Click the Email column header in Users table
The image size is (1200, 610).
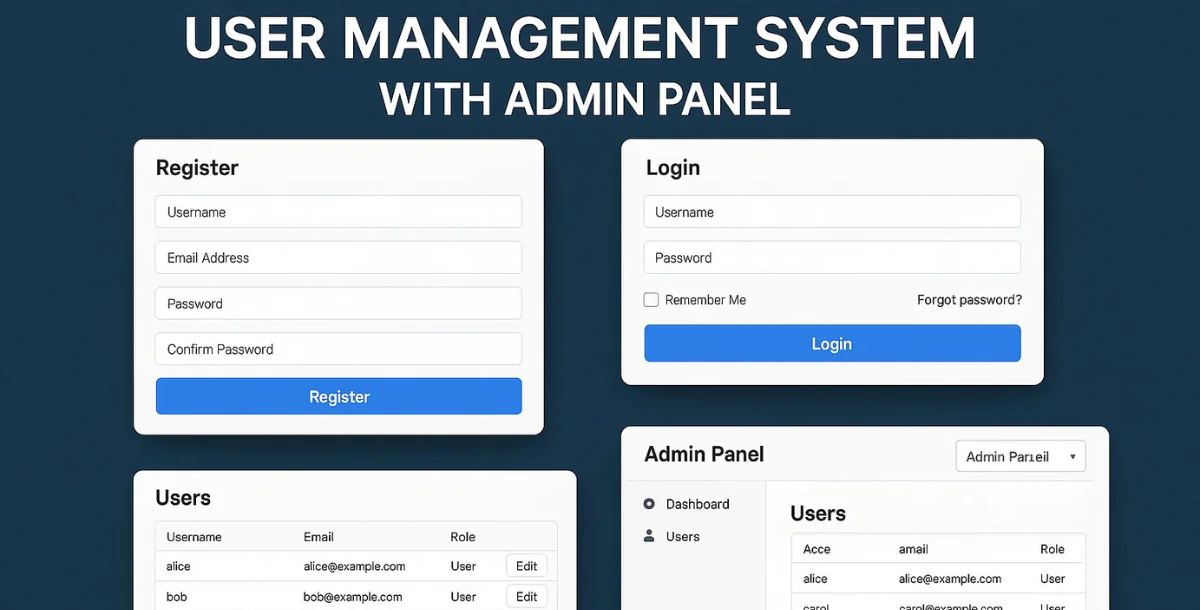(319, 537)
